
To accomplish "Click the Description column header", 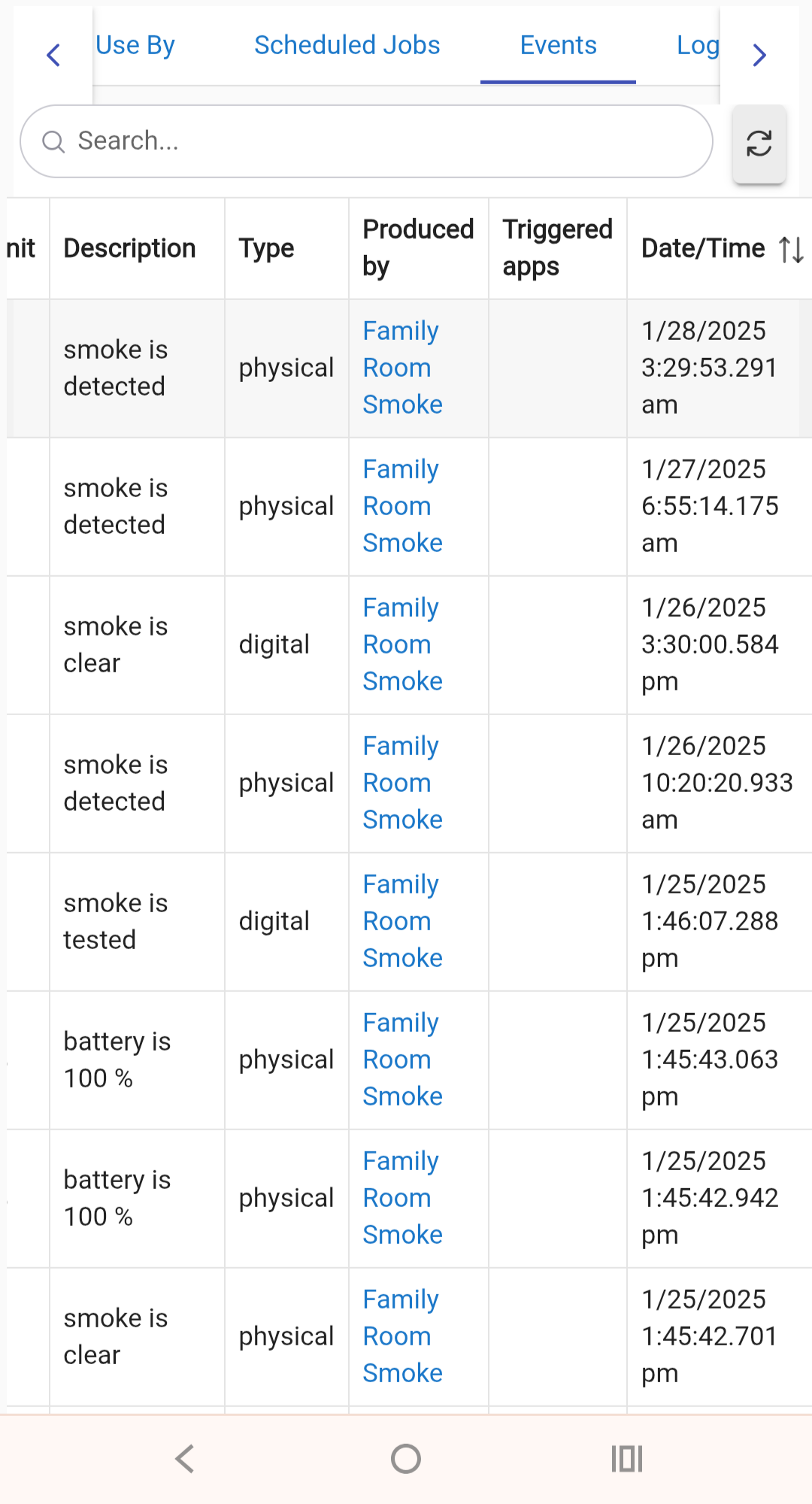I will [130, 249].
